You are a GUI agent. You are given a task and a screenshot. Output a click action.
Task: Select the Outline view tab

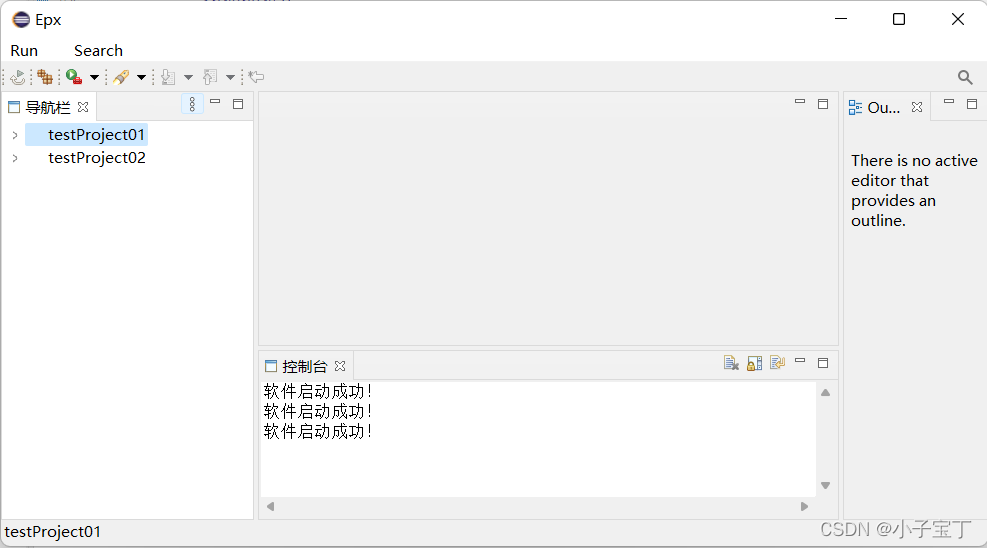(883, 108)
